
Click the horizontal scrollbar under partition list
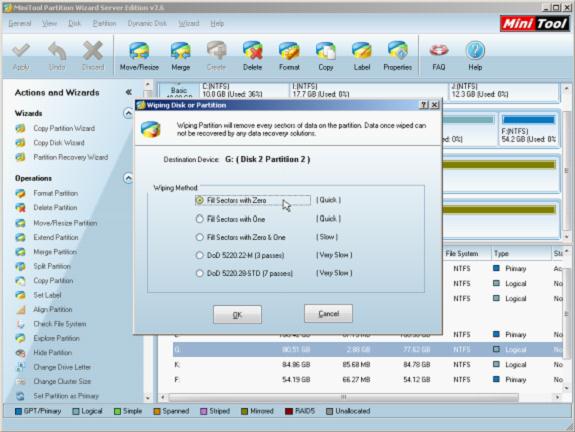click(343, 397)
